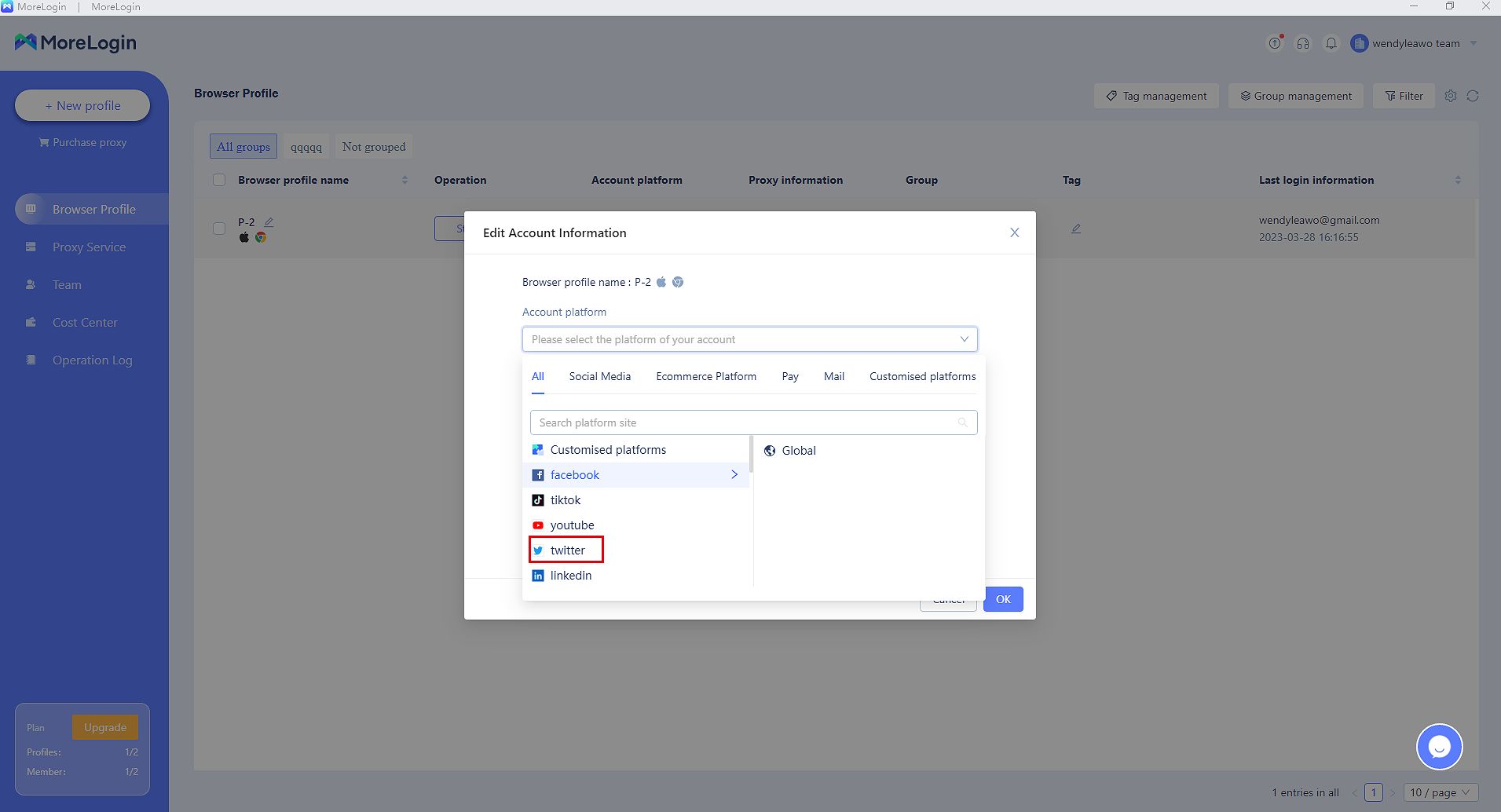This screenshot has width=1501, height=812.
Task: Click the Search platform site field
Action: (754, 422)
